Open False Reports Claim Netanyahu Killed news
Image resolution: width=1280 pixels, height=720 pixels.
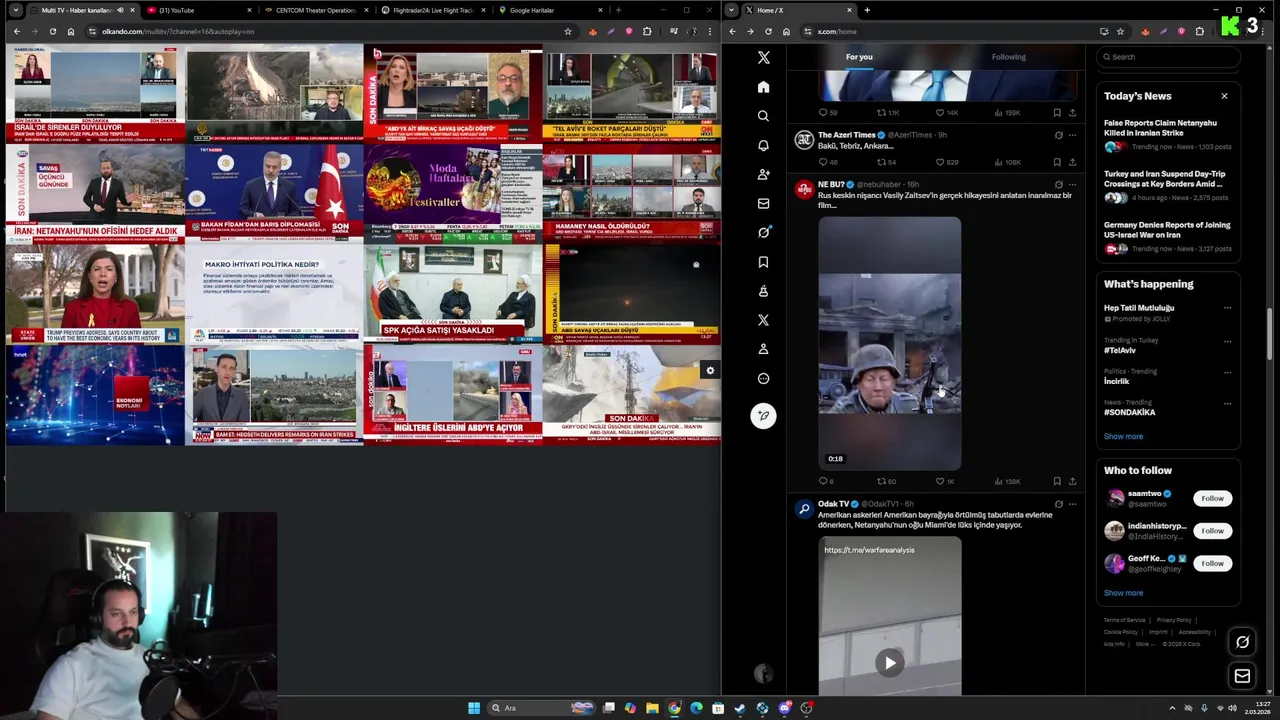1168,134
